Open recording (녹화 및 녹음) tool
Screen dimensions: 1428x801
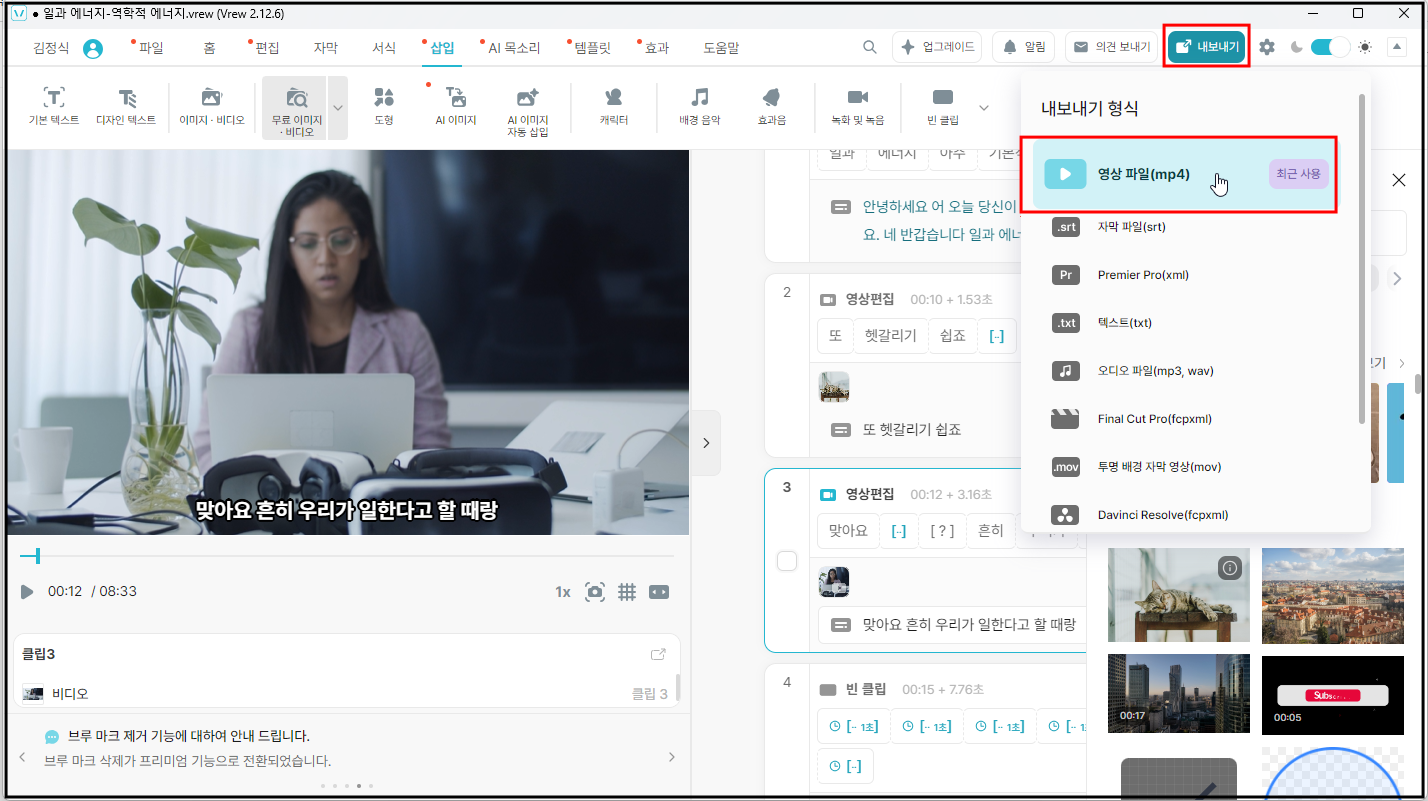(x=857, y=106)
